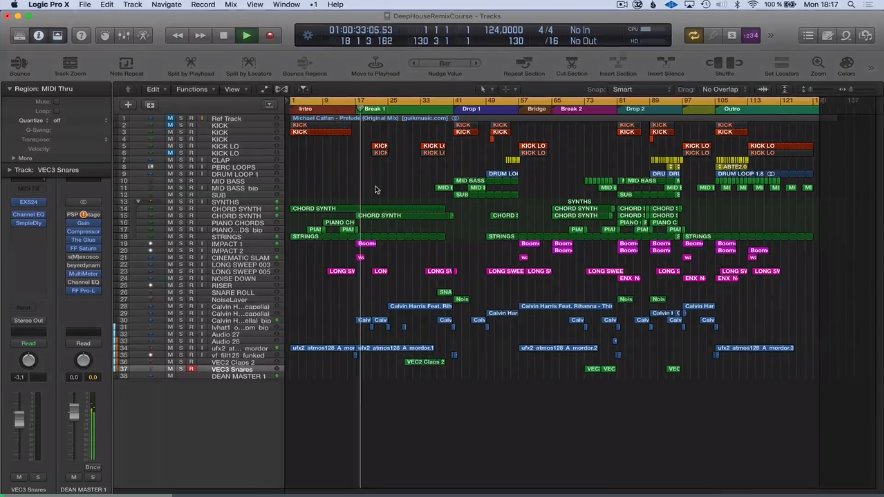Image resolution: width=884 pixels, height=497 pixels.
Task: Click the Rewind transport button
Action: pos(178,36)
